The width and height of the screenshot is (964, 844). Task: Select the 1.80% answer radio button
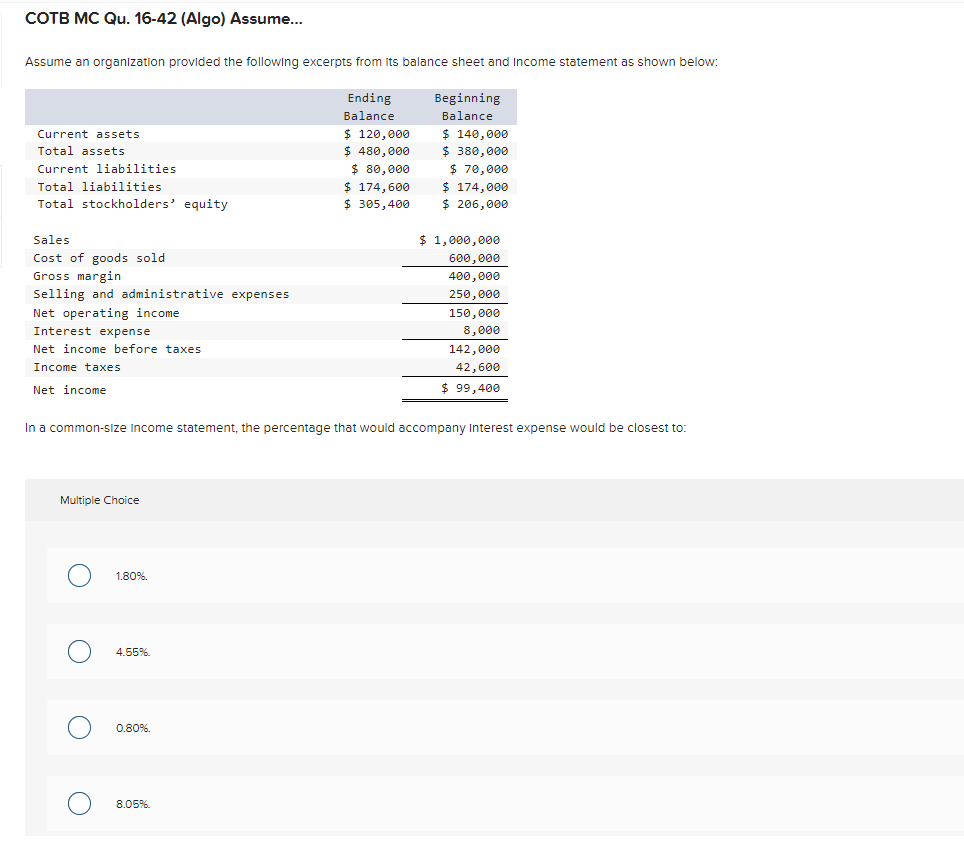point(79,575)
